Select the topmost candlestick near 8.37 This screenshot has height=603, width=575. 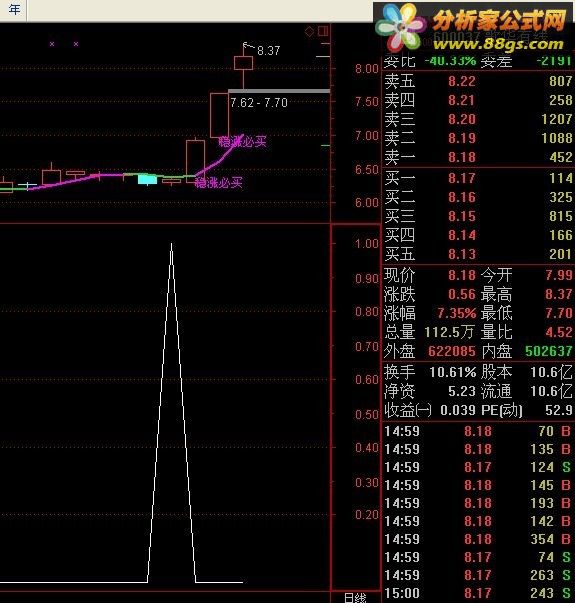click(x=243, y=63)
